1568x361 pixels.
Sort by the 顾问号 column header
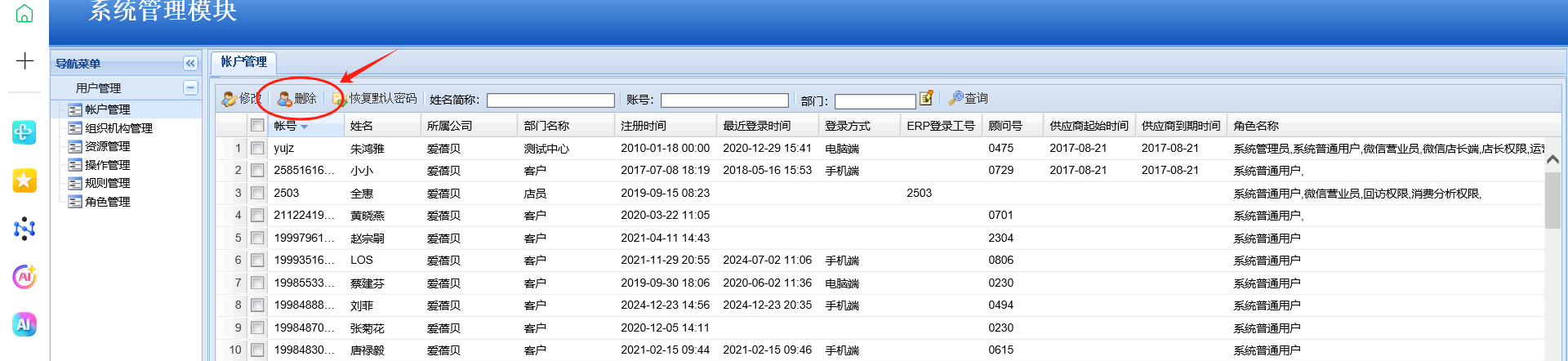[1013, 126]
